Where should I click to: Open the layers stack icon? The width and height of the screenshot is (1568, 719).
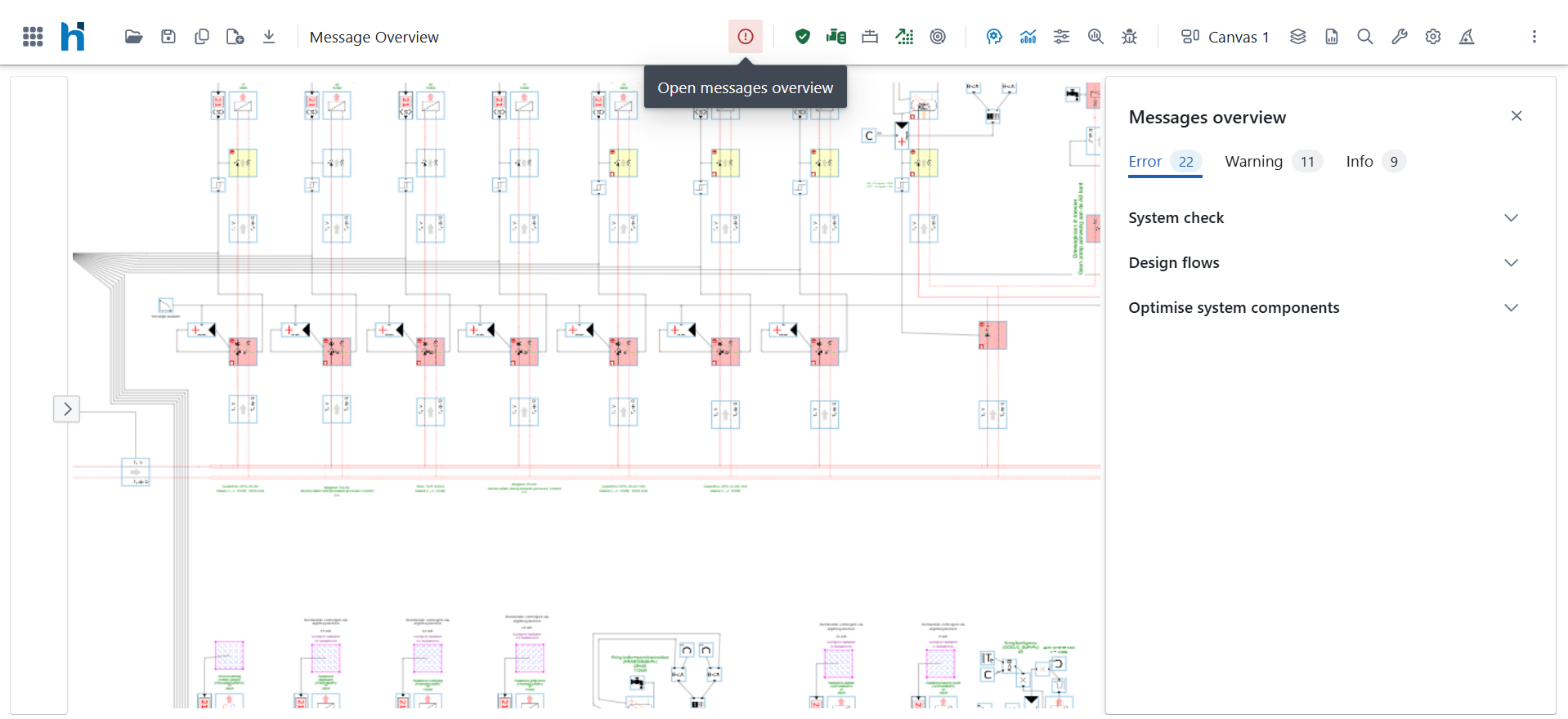click(x=1297, y=37)
